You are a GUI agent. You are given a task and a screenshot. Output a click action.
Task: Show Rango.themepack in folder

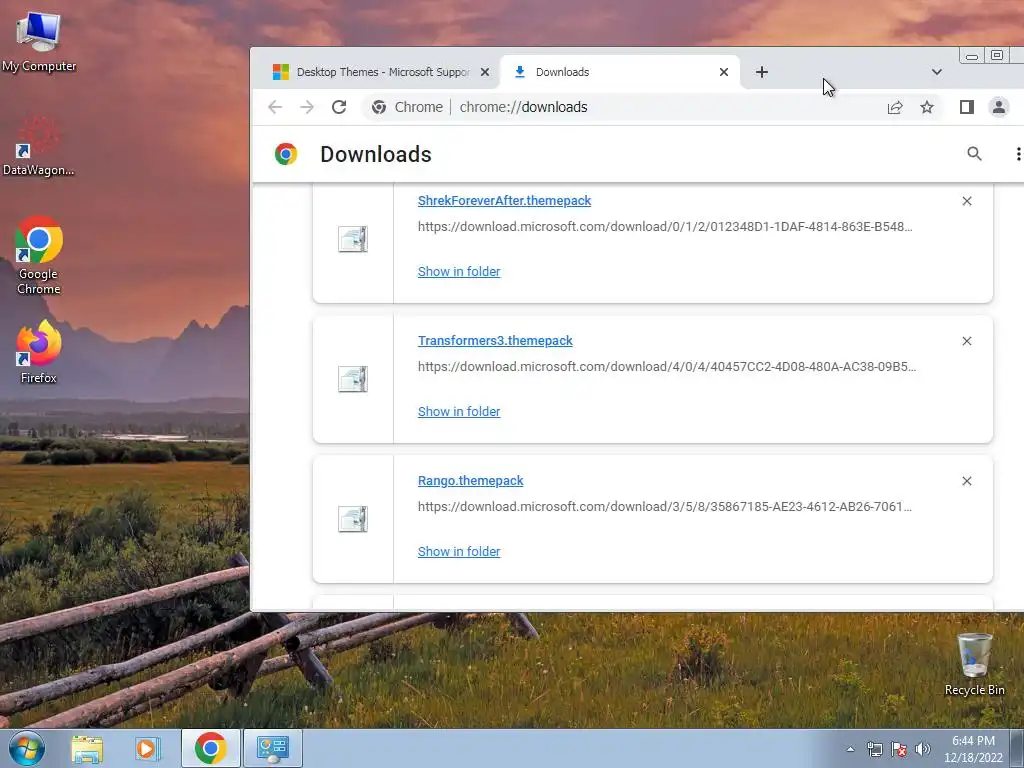click(458, 552)
